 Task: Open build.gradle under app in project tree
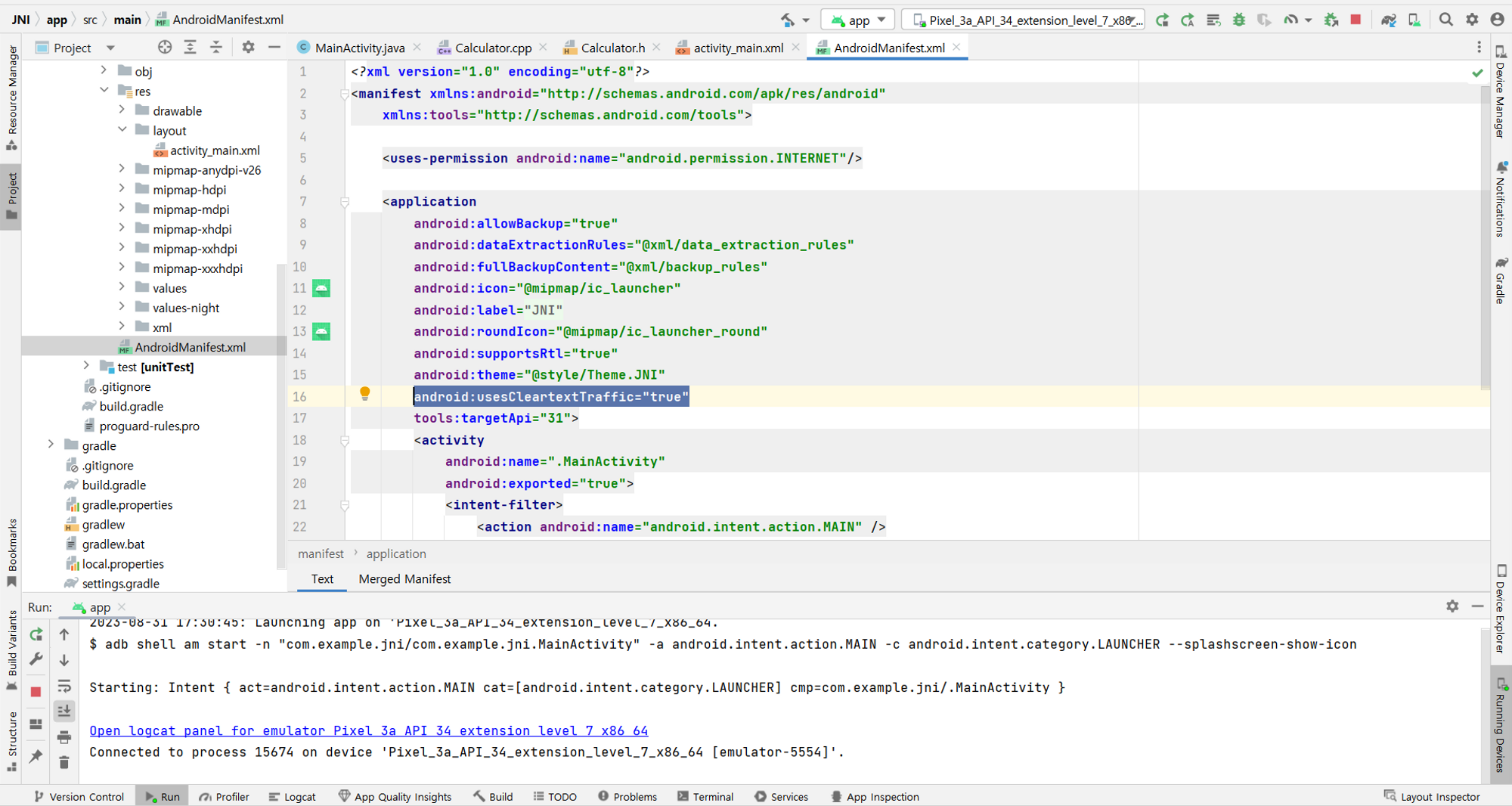click(131, 406)
